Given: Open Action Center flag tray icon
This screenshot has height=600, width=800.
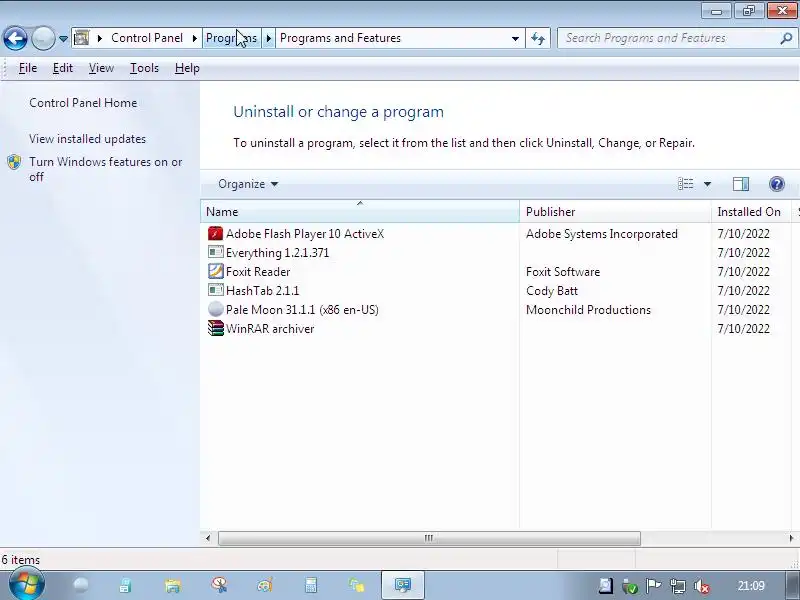Looking at the screenshot, I should [654, 586].
